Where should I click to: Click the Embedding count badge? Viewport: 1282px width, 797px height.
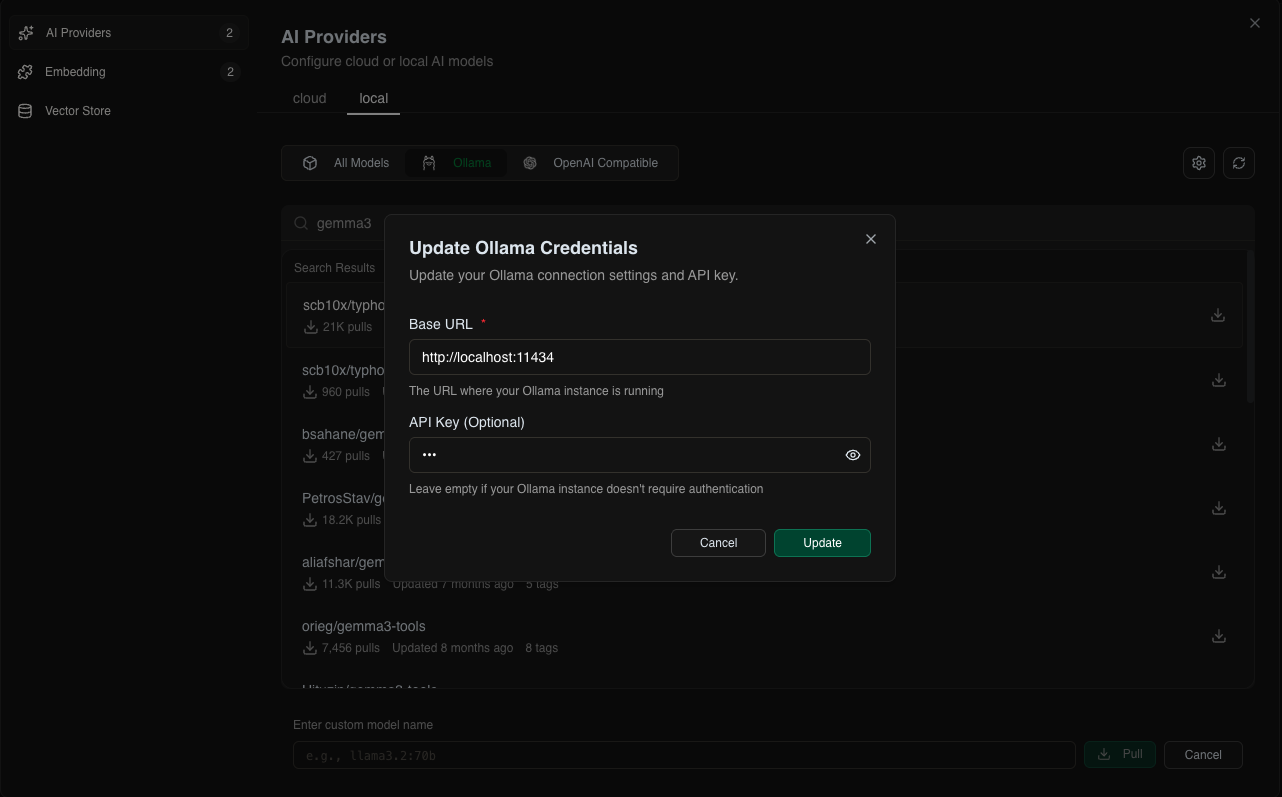point(230,72)
